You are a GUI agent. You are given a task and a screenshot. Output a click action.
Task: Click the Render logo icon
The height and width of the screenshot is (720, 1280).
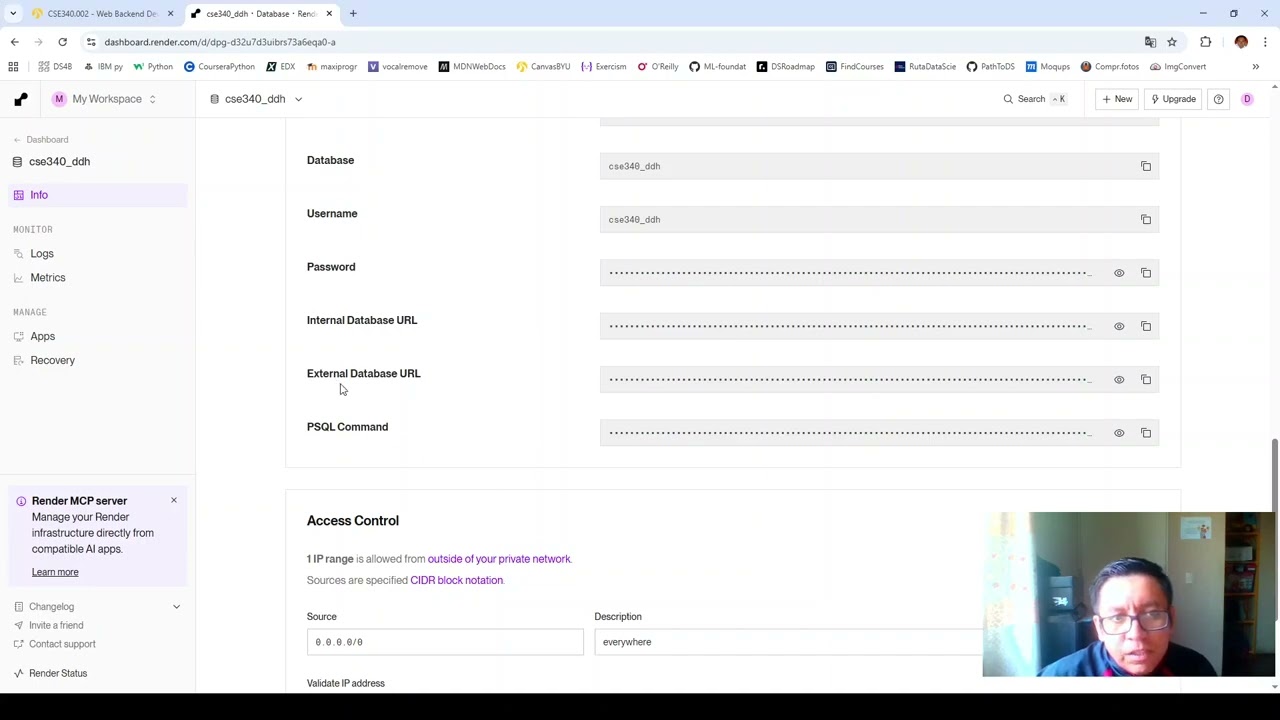click(x=20, y=99)
